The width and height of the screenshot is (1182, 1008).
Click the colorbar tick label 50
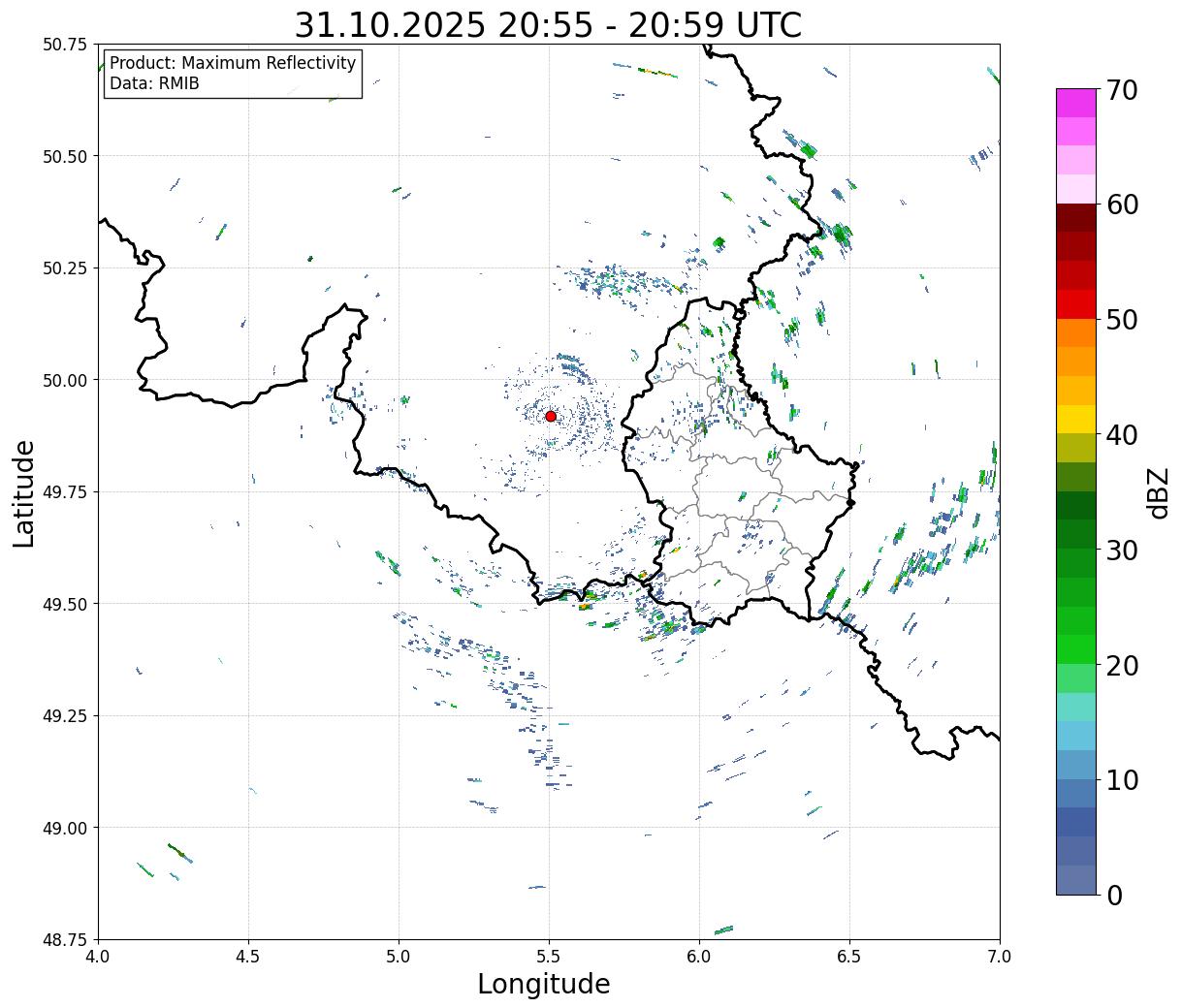(1121, 320)
